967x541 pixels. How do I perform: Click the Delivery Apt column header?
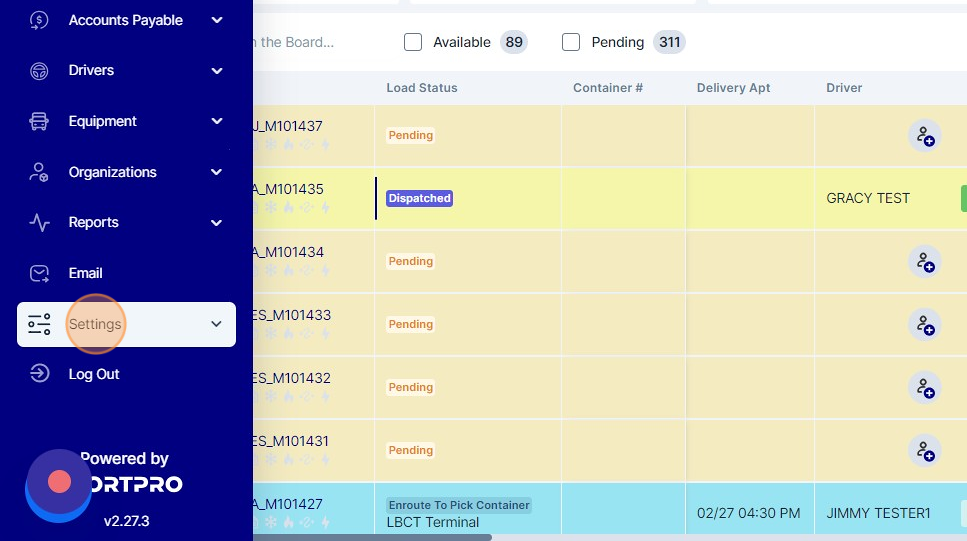click(733, 88)
